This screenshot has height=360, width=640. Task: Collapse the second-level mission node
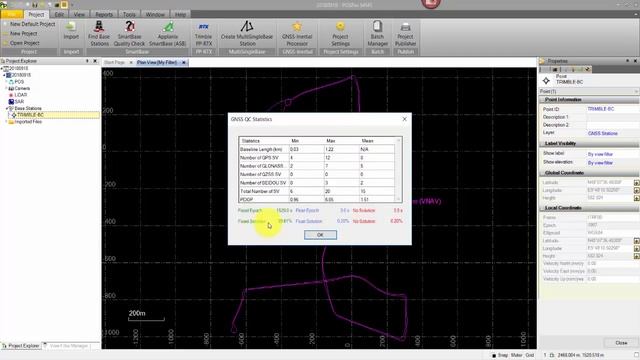point(4,75)
